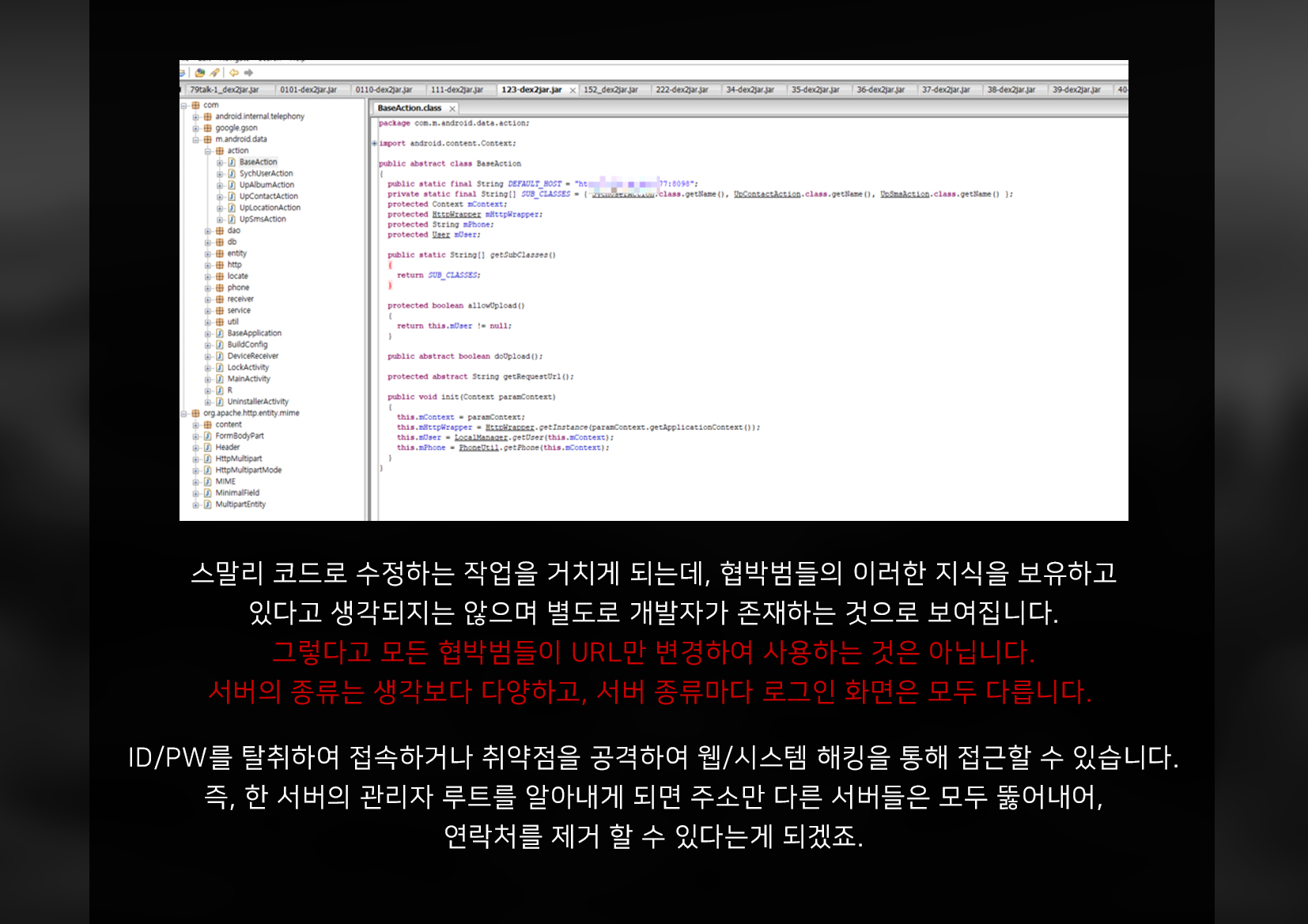Select the locate package in tree
This screenshot has width=1308, height=924.
click(238, 277)
